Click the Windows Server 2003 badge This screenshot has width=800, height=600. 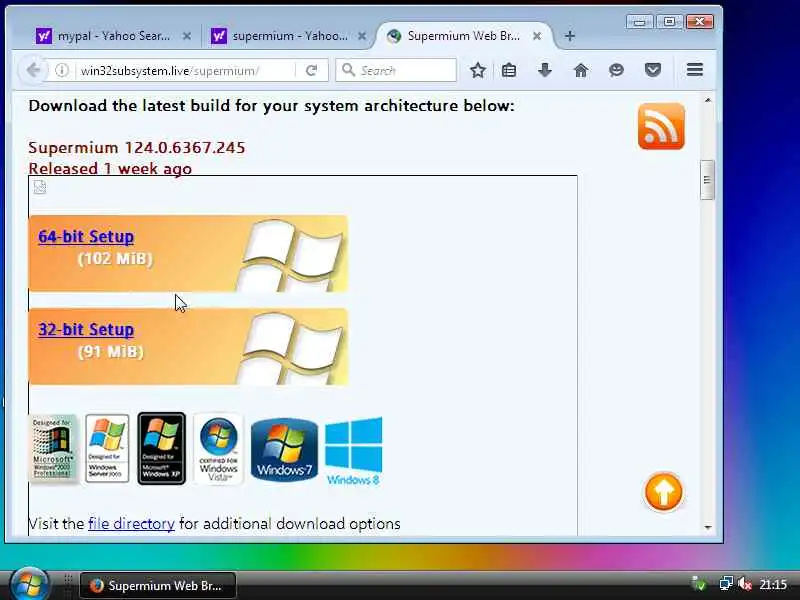(107, 448)
